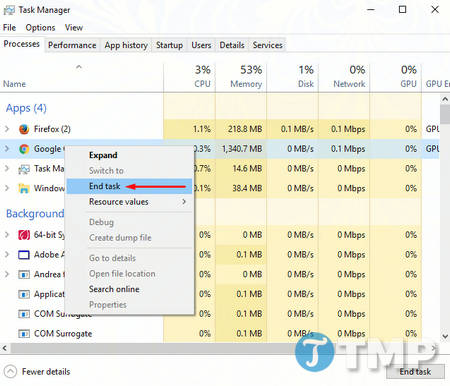The width and height of the screenshot is (450, 386).
Task: Click the Windows Explorer folder icon
Action: (24, 188)
